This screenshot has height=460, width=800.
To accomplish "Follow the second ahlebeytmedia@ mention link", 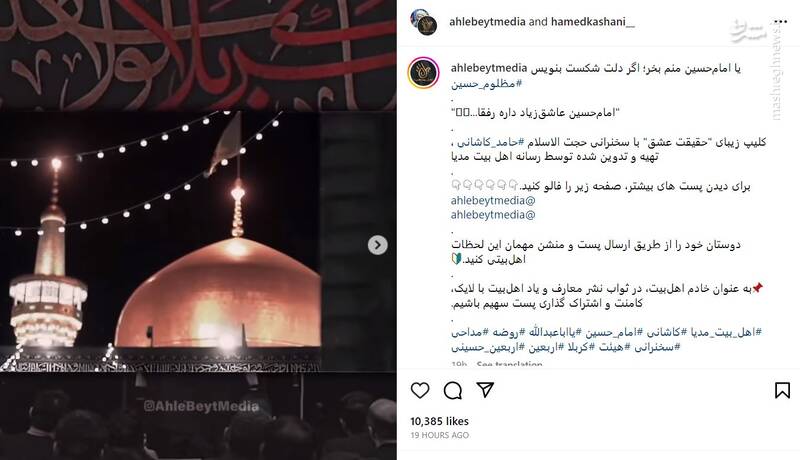I will (493, 215).
